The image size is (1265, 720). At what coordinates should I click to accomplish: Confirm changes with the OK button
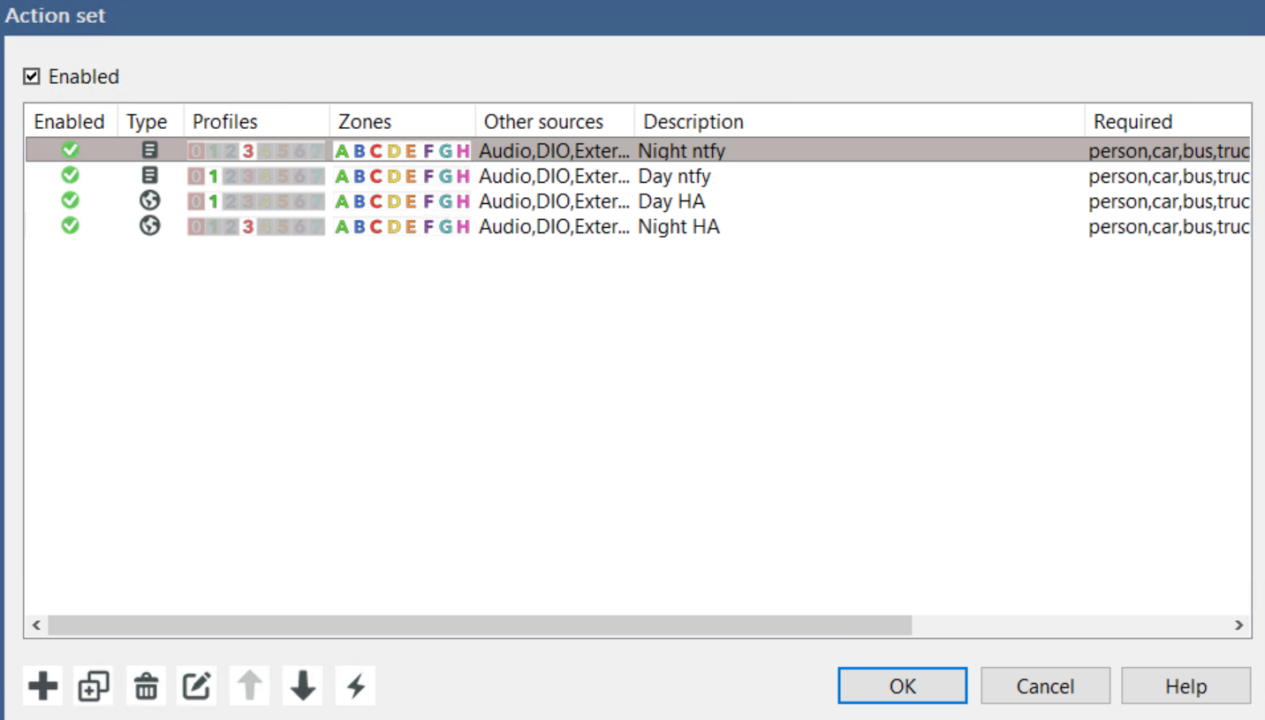click(901, 685)
